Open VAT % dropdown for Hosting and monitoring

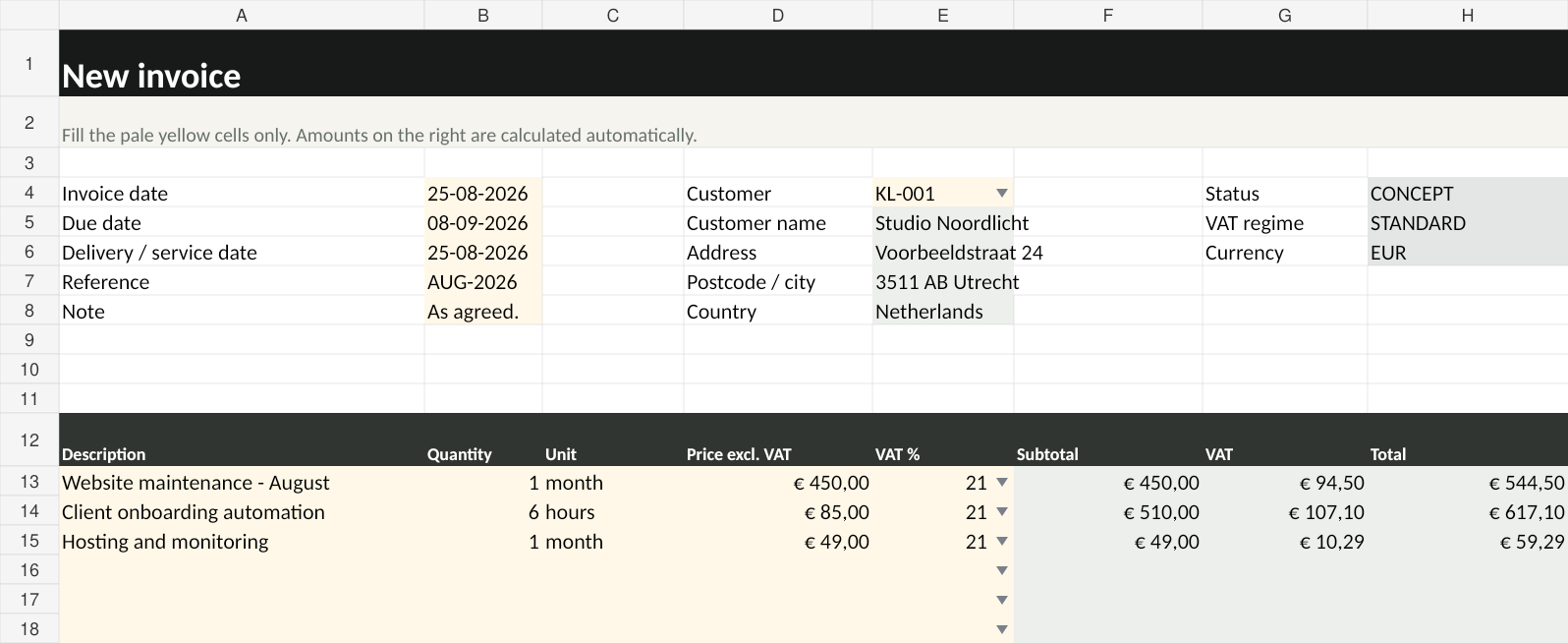pos(1001,542)
